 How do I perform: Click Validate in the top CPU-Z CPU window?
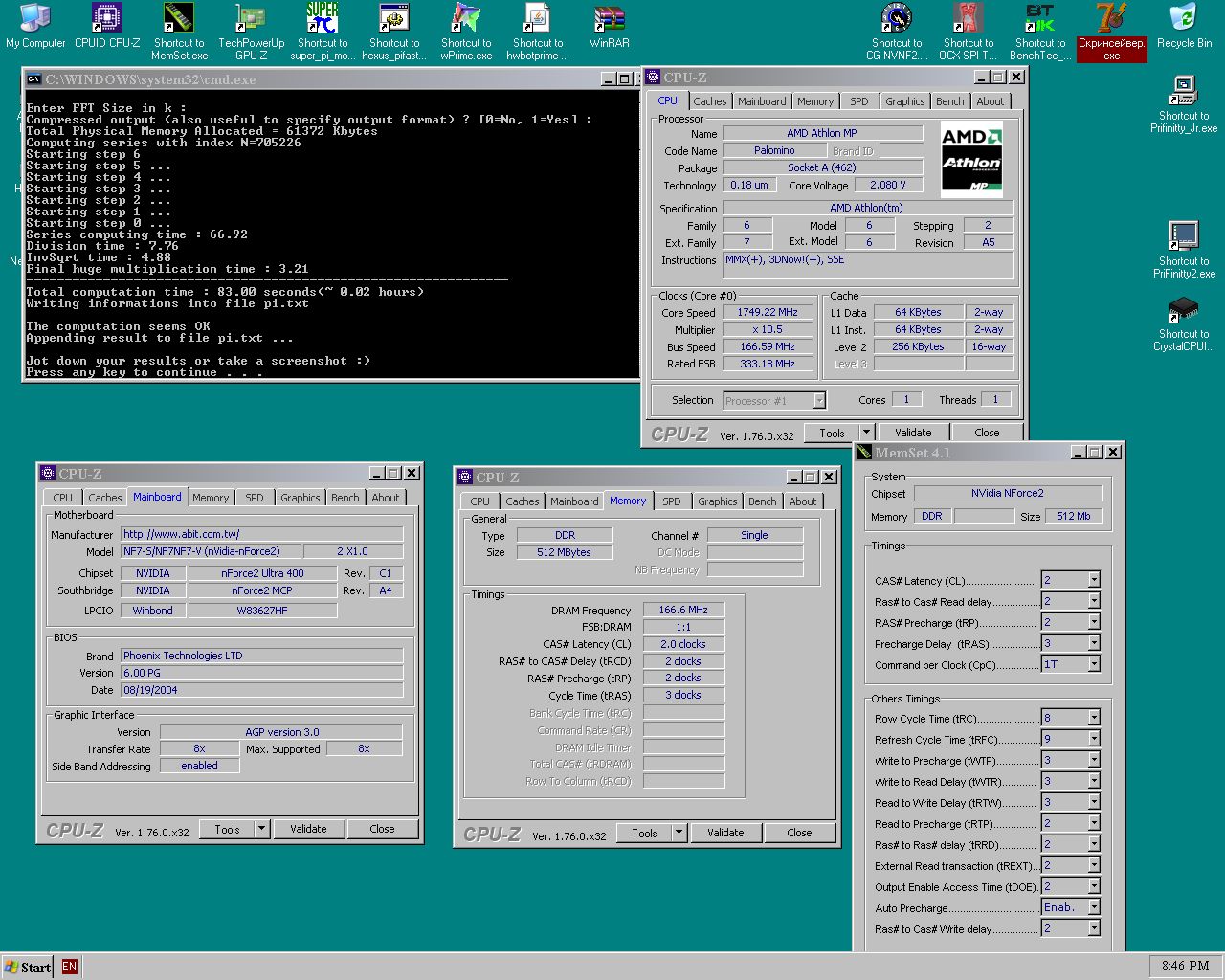913,433
